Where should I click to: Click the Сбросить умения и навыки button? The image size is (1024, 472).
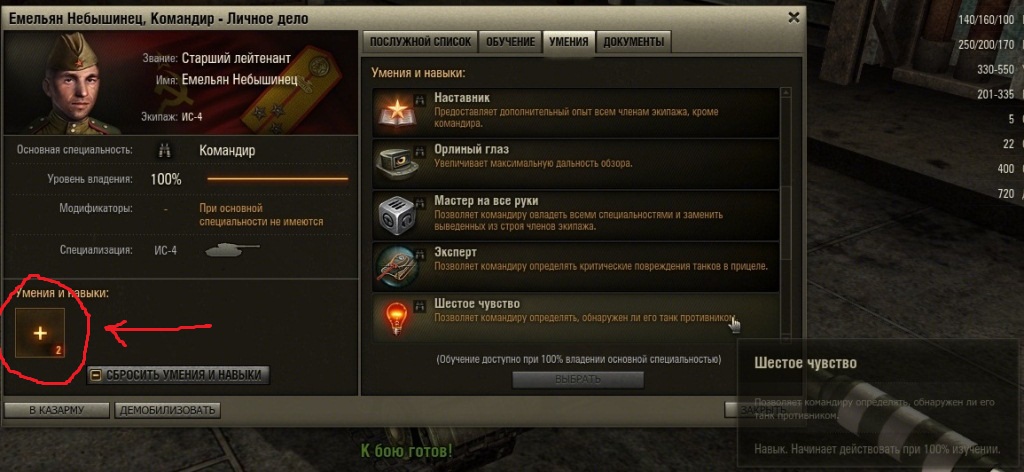(x=178, y=375)
